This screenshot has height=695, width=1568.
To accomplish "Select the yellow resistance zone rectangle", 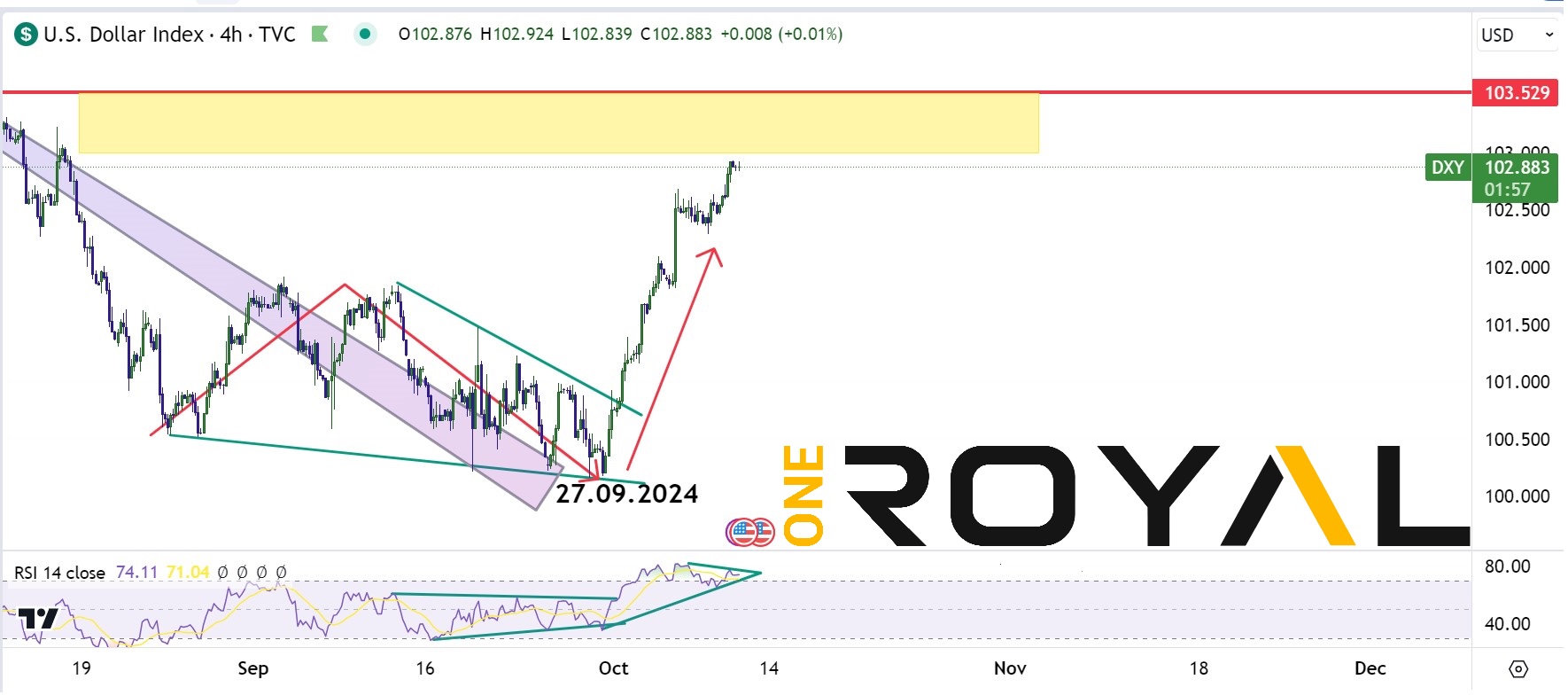I will (558, 123).
